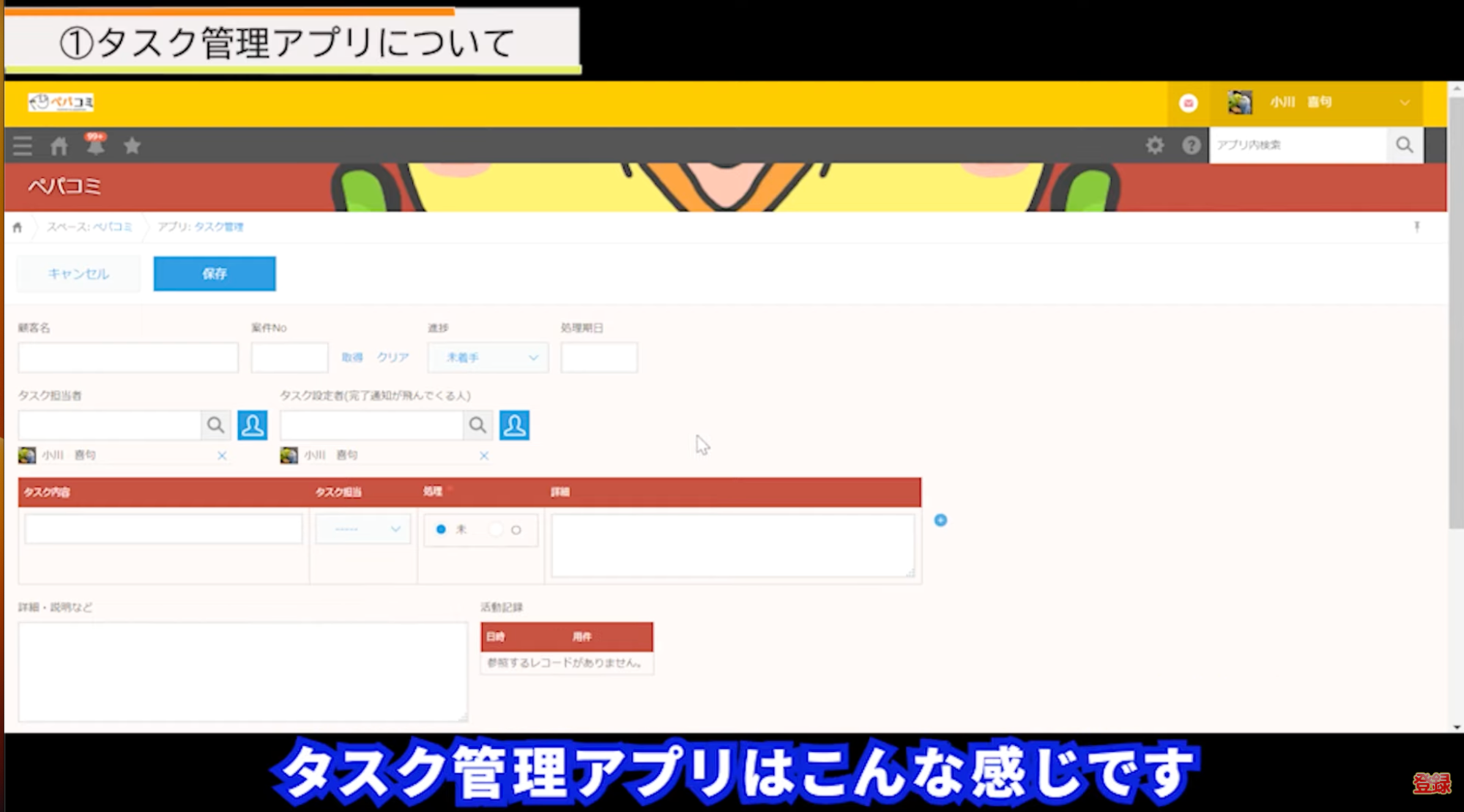Click the add table row plus icon
The image size is (1464, 812).
(940, 520)
